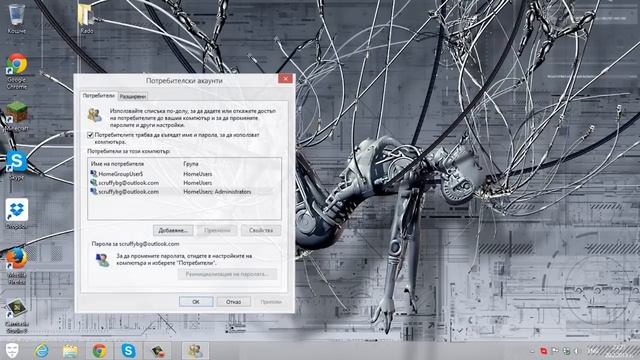The width and height of the screenshot is (640, 360).
Task: Select the Google Chrome desktop shortcut
Action: (16, 71)
